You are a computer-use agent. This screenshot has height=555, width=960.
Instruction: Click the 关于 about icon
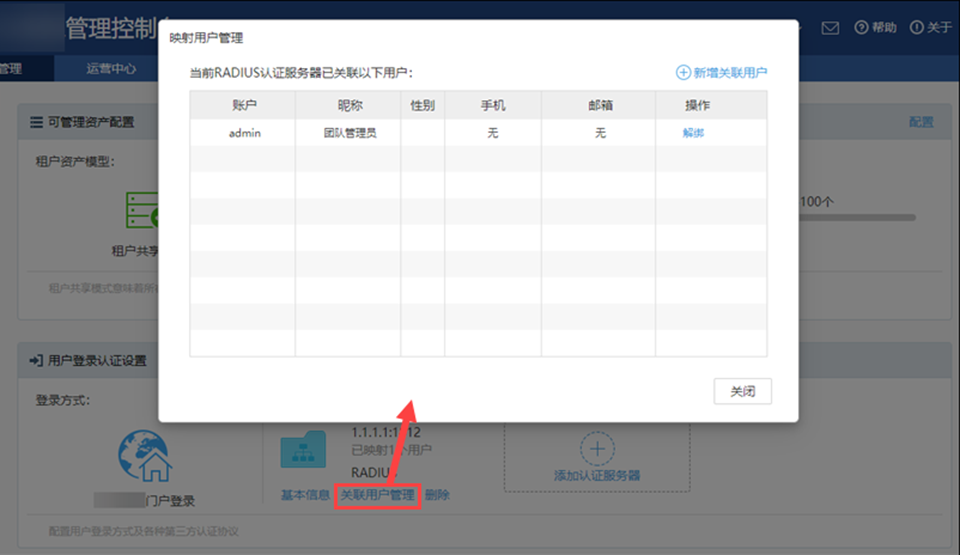[x=915, y=28]
